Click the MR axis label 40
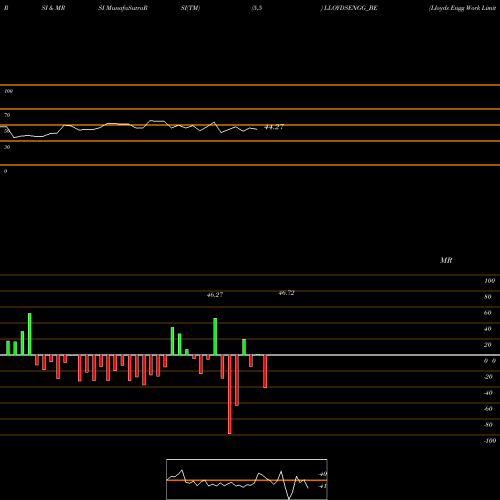 (488, 329)
